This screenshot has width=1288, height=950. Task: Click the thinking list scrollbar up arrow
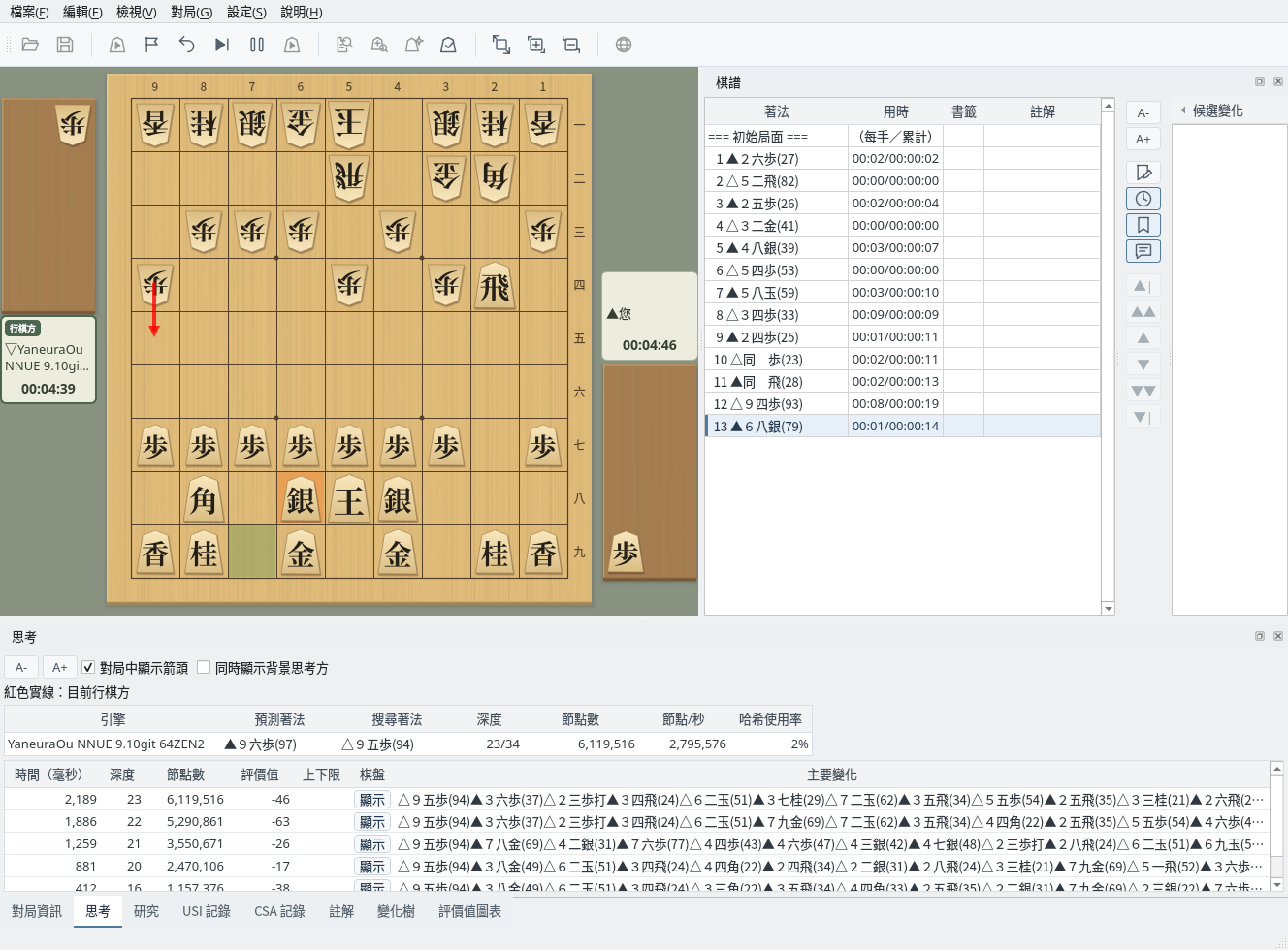pyautogui.click(x=1276, y=769)
